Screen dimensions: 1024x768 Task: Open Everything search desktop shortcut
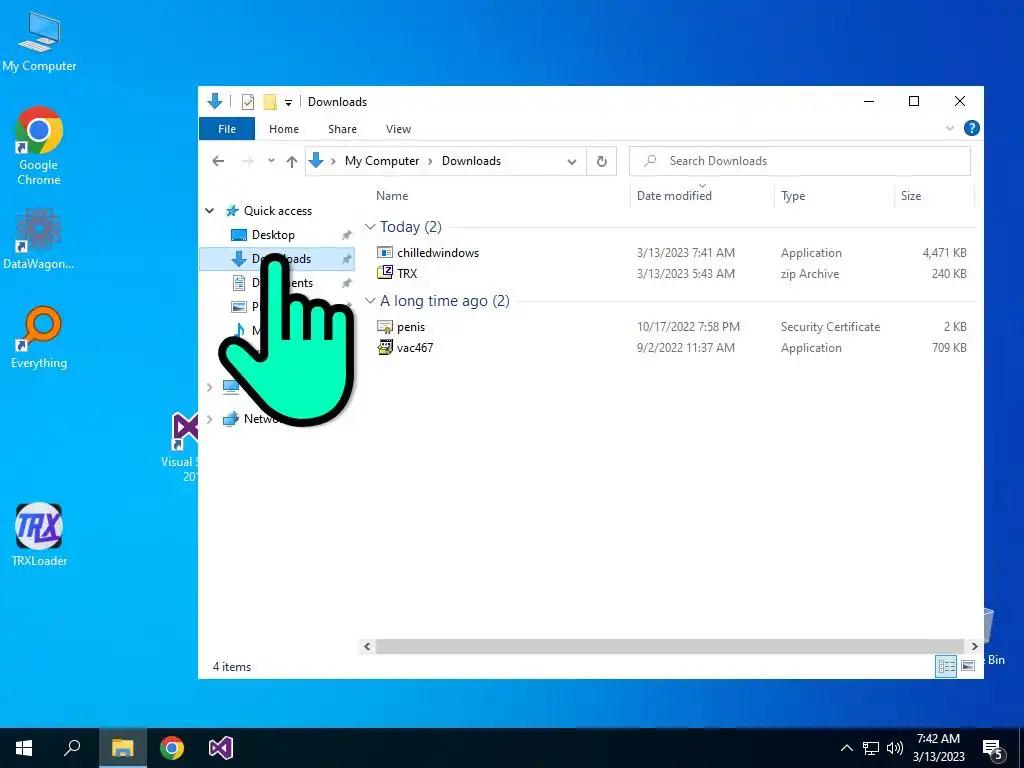tap(39, 336)
